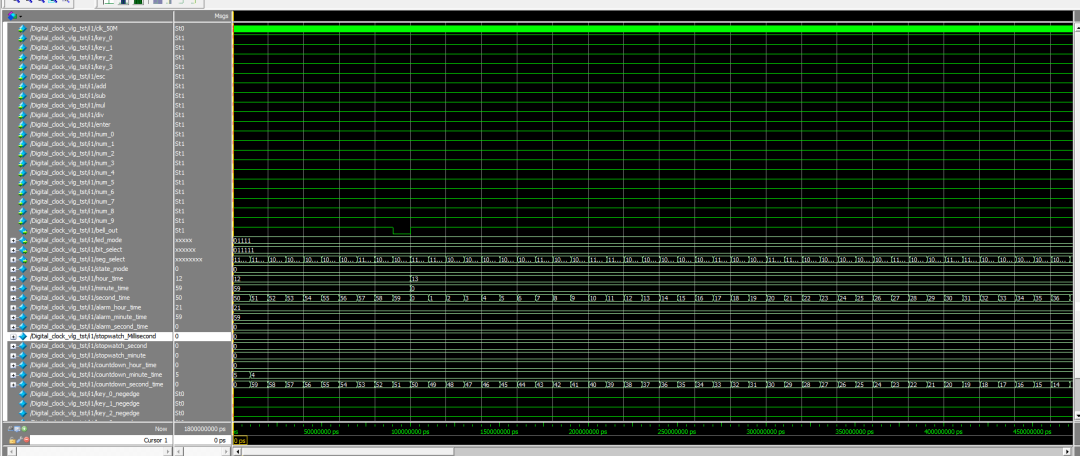
Task: Click the waveform horizontal scrollbar
Action: (x=650, y=451)
